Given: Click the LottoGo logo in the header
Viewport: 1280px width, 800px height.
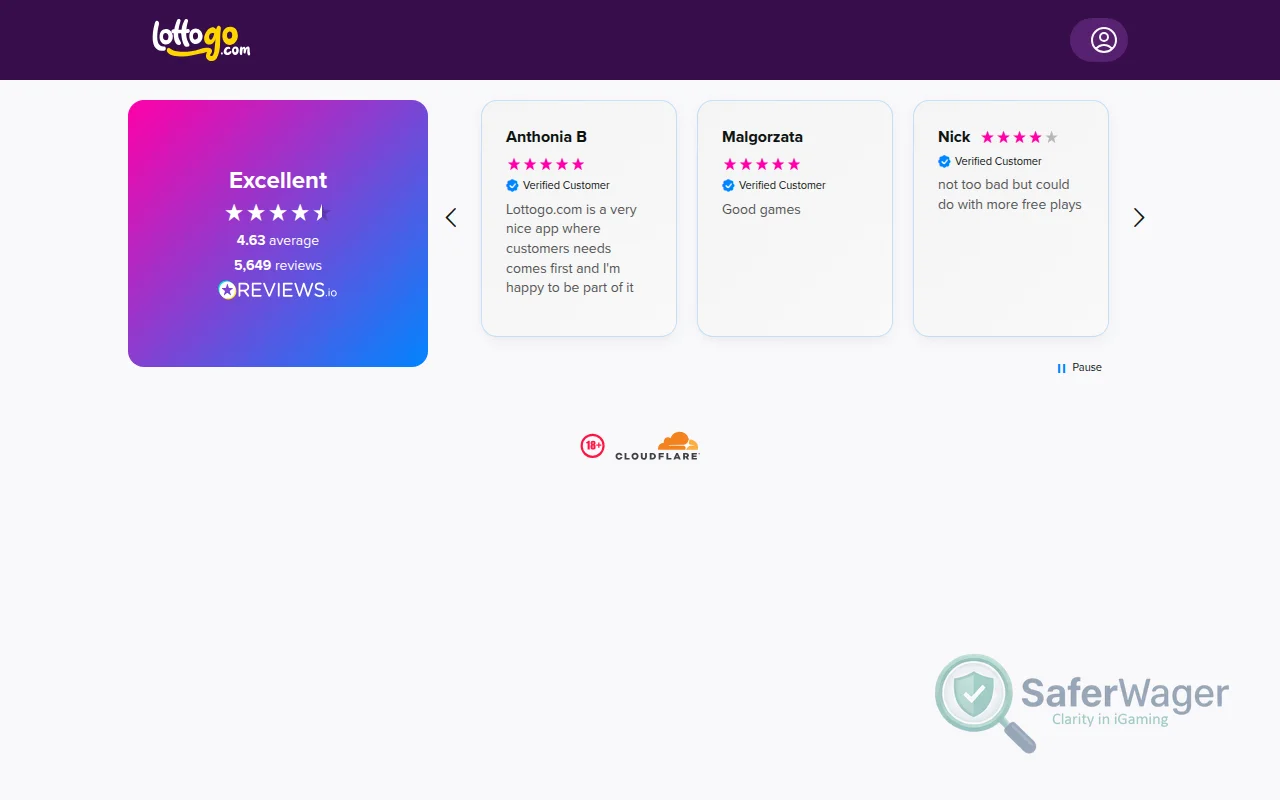Looking at the screenshot, I should (200, 40).
